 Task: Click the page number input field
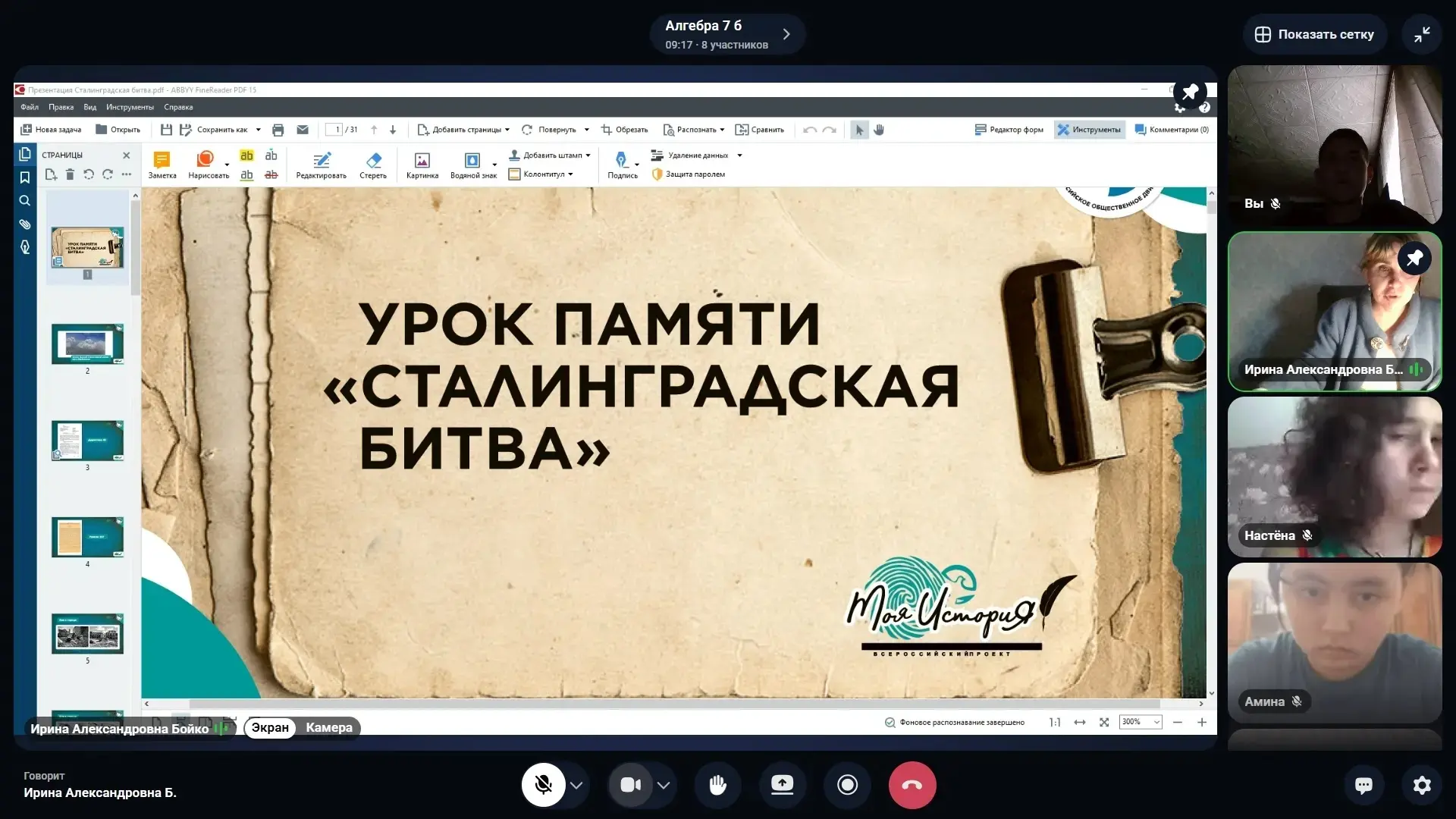tap(334, 130)
